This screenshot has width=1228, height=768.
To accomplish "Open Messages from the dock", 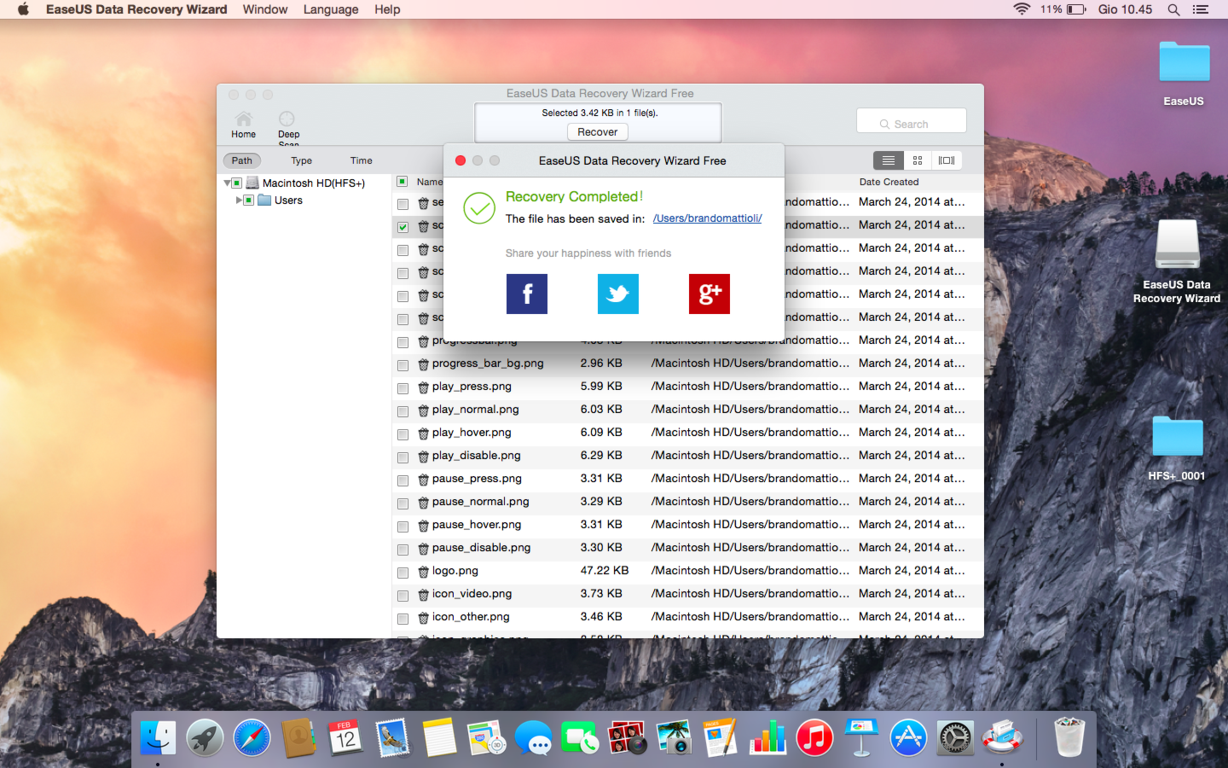I will coord(533,739).
